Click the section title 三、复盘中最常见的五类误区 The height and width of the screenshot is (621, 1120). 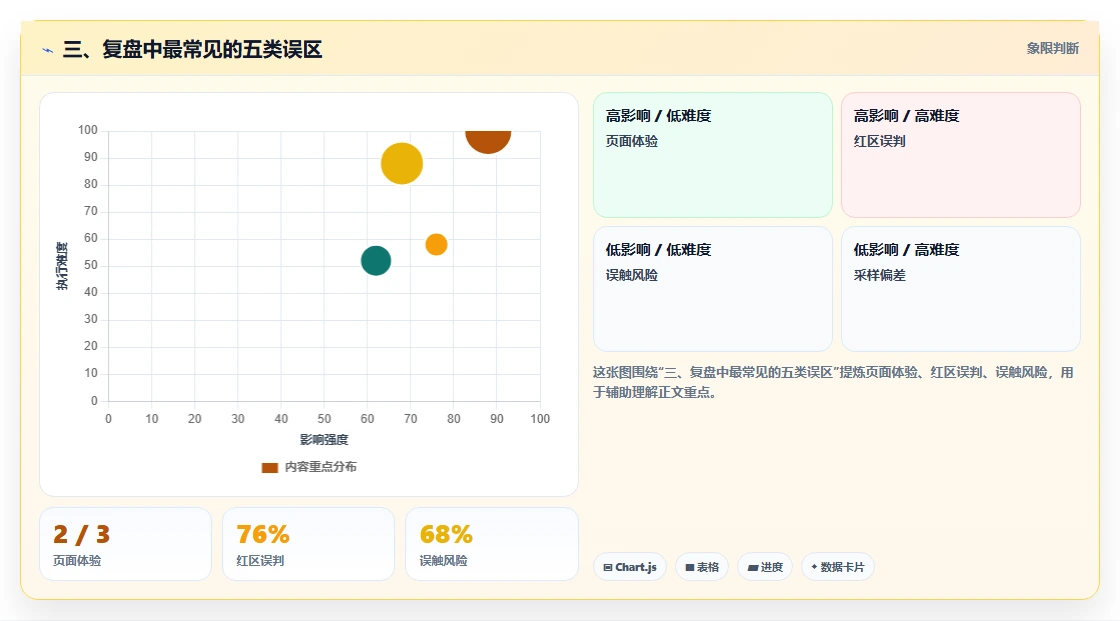click(x=192, y=49)
